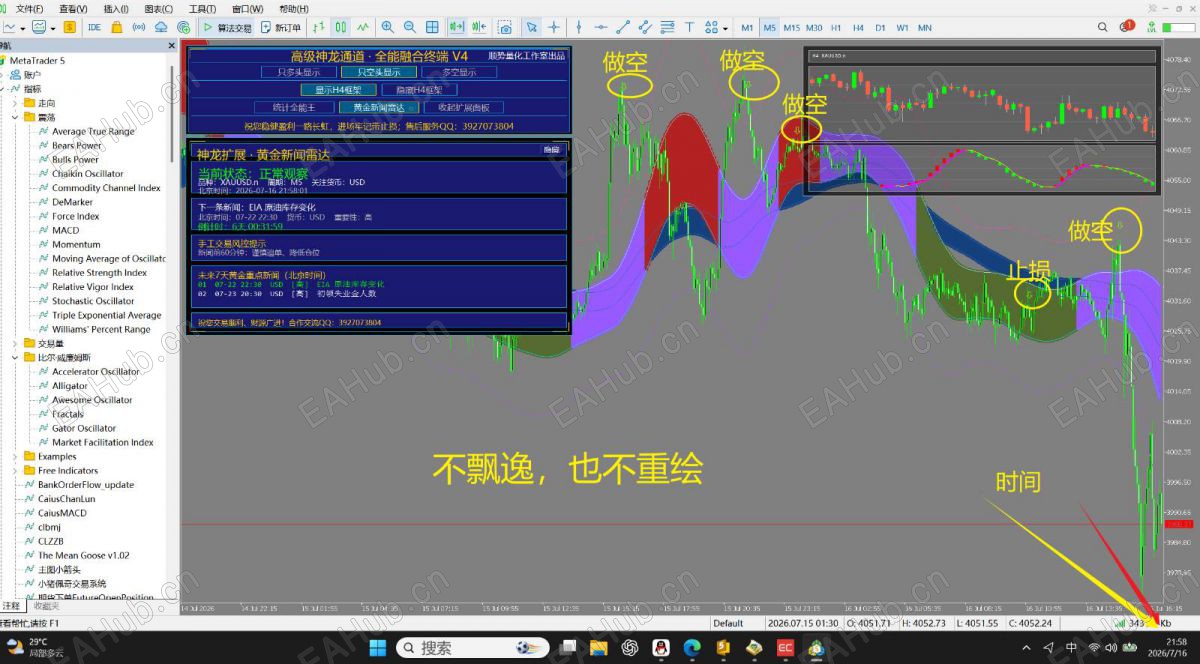Click the market lock bag icon
Viewport: 1200px width, 664px height.
[x=117, y=27]
